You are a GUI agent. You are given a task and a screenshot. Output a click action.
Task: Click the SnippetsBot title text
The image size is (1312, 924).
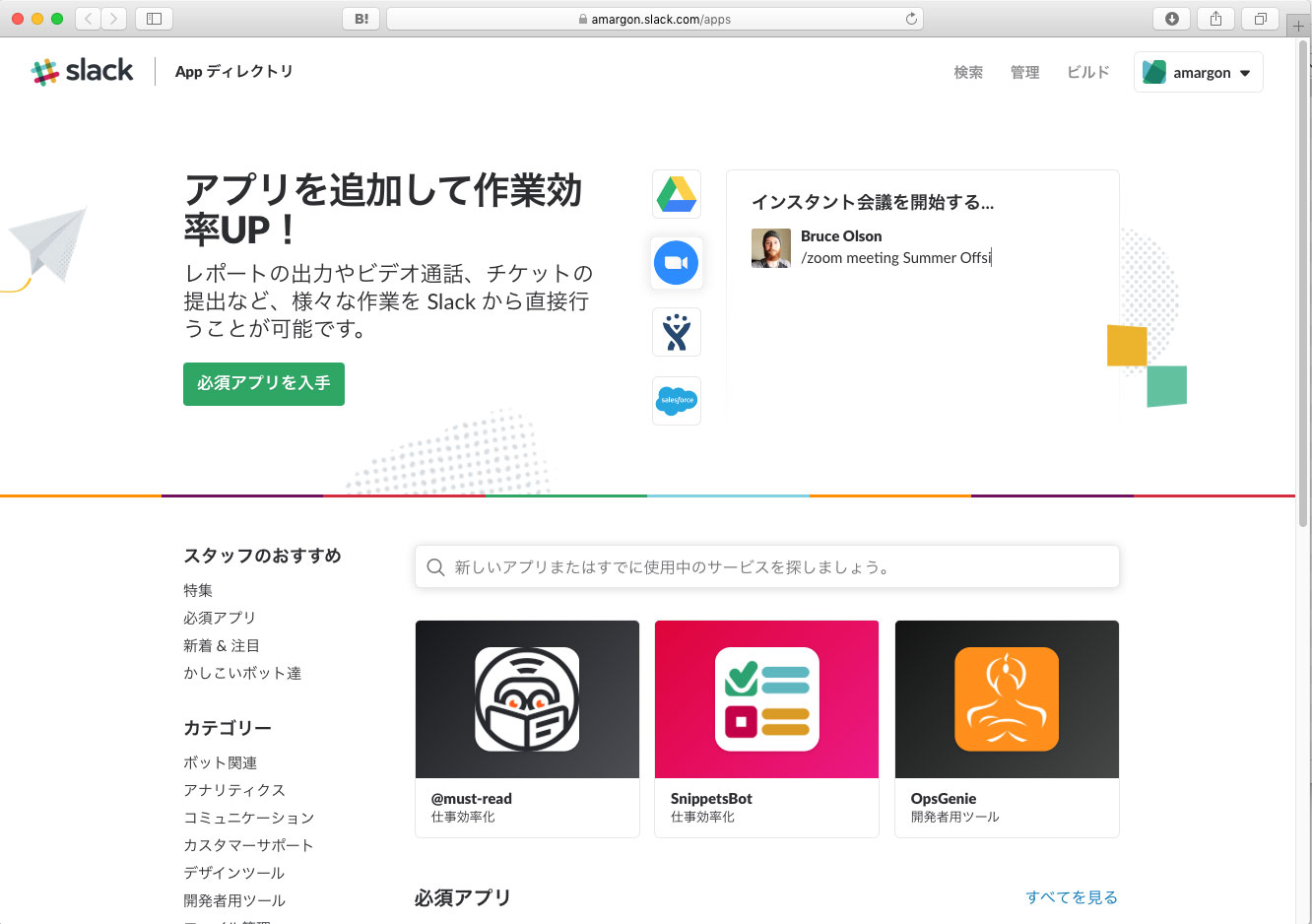(x=711, y=799)
